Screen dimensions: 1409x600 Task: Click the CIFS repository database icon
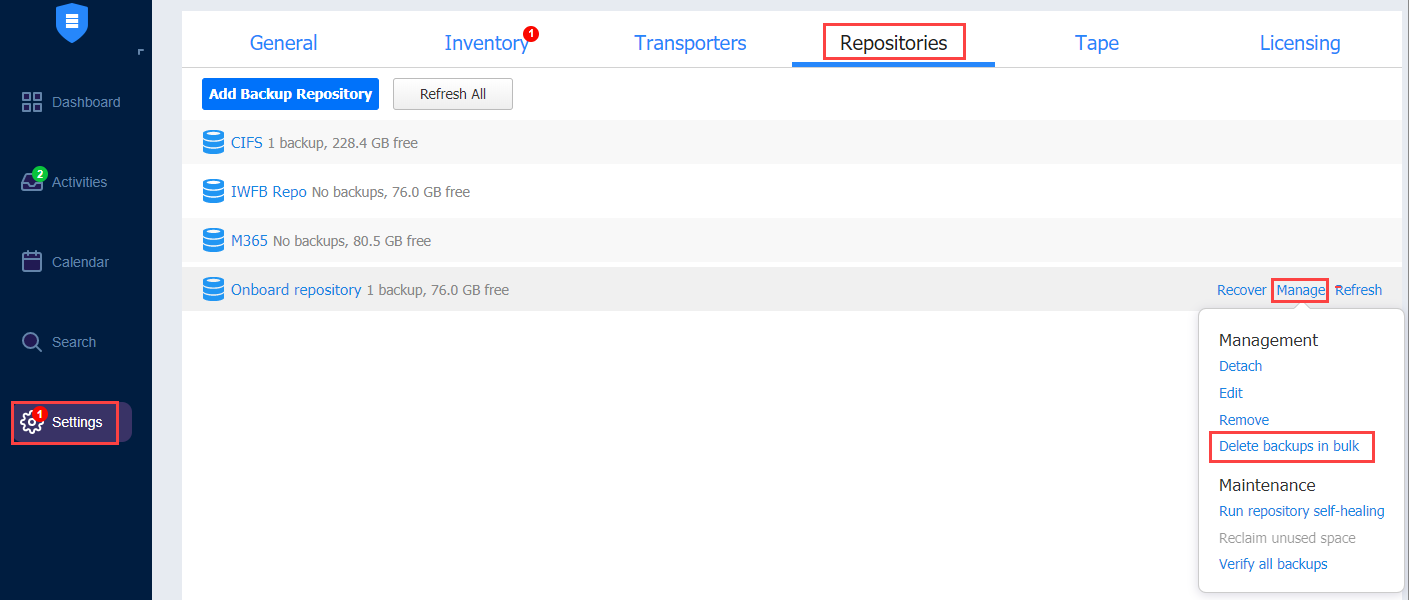tap(213, 143)
